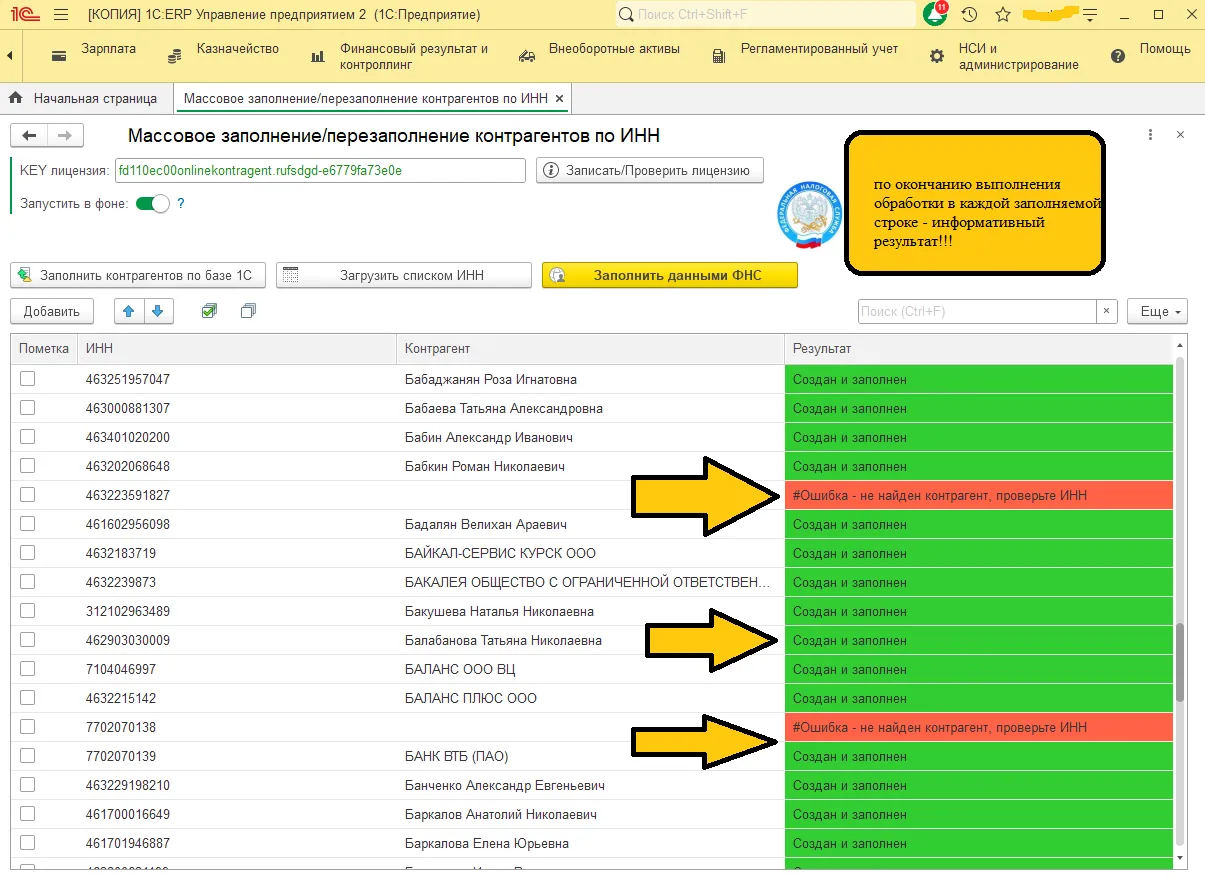Click the KEY лицензия input field
The height and width of the screenshot is (879, 1205).
coord(320,170)
